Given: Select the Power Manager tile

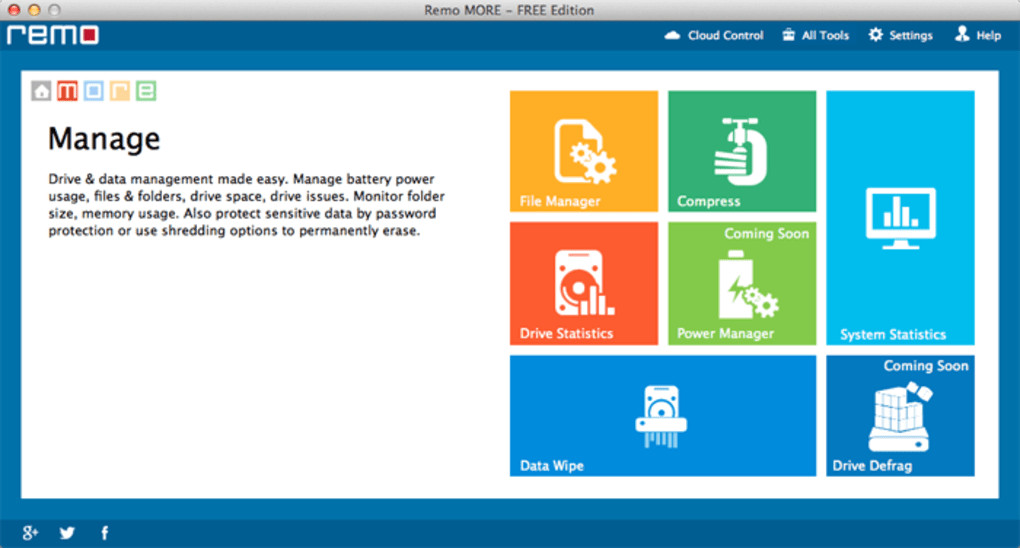Looking at the screenshot, I should click(742, 283).
